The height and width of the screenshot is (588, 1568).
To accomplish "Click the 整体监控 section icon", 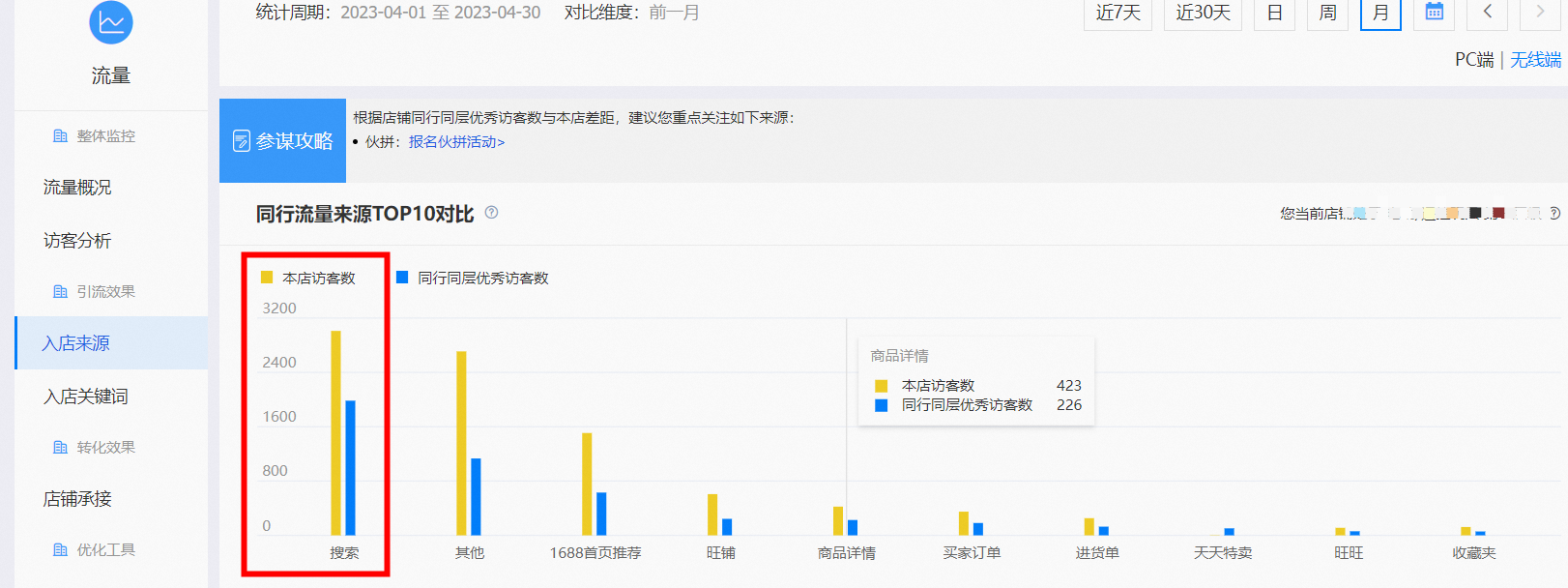I will [x=60, y=136].
